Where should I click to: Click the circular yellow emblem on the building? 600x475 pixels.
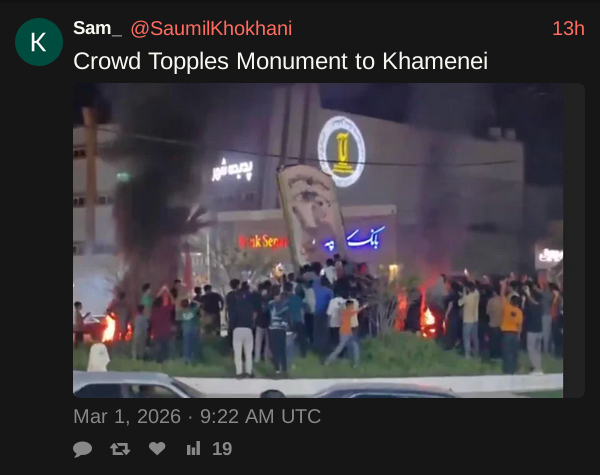tap(341, 152)
